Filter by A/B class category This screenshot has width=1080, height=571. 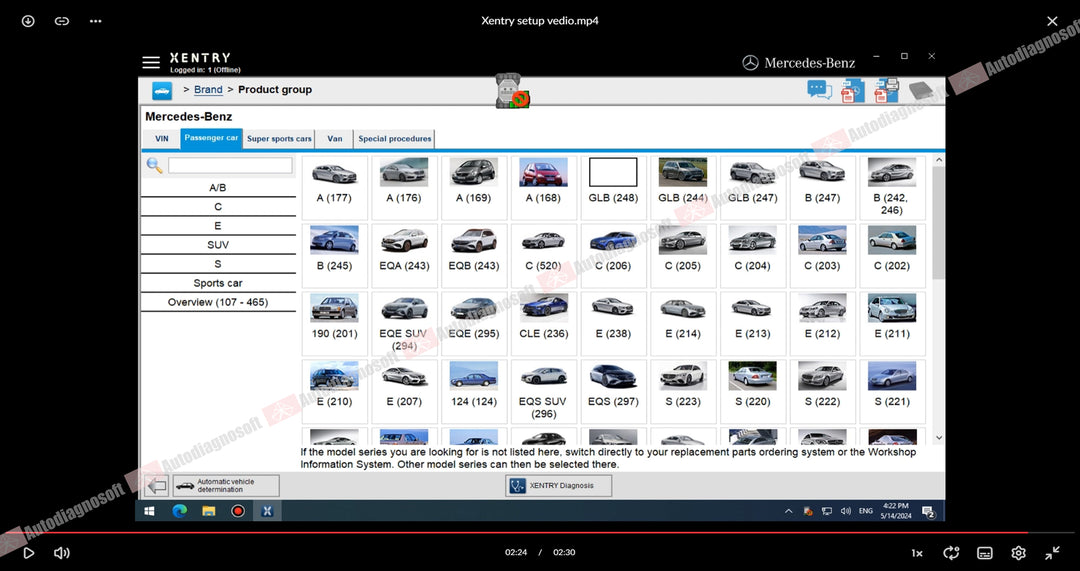[x=218, y=187]
